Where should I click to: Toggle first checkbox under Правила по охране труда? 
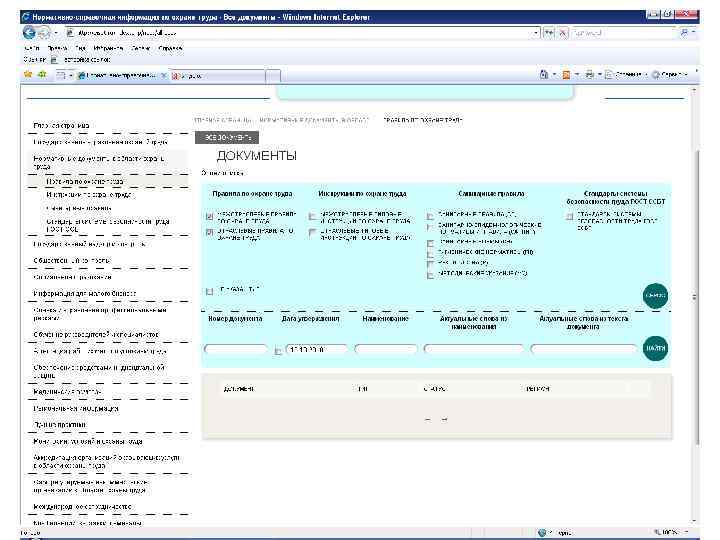[x=209, y=216]
